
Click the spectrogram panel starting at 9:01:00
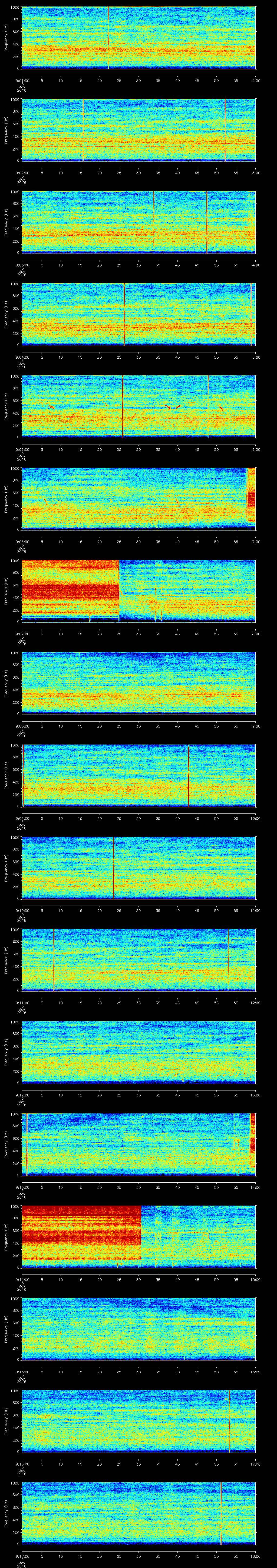pos(139,38)
